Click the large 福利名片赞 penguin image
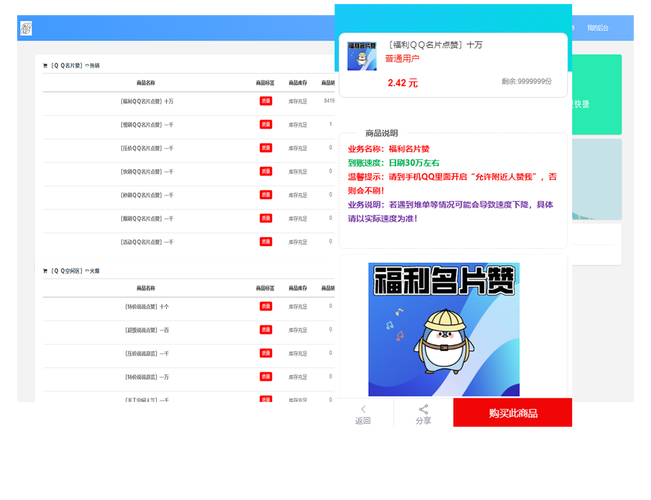The image size is (651, 500). tap(444, 329)
